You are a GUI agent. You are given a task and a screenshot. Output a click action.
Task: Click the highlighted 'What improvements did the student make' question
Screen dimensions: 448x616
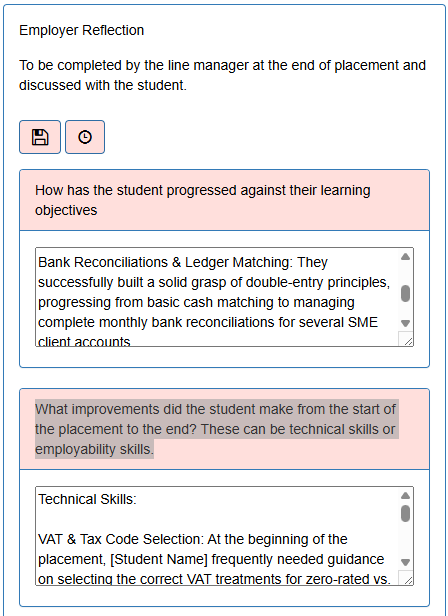pyautogui.click(x=215, y=429)
